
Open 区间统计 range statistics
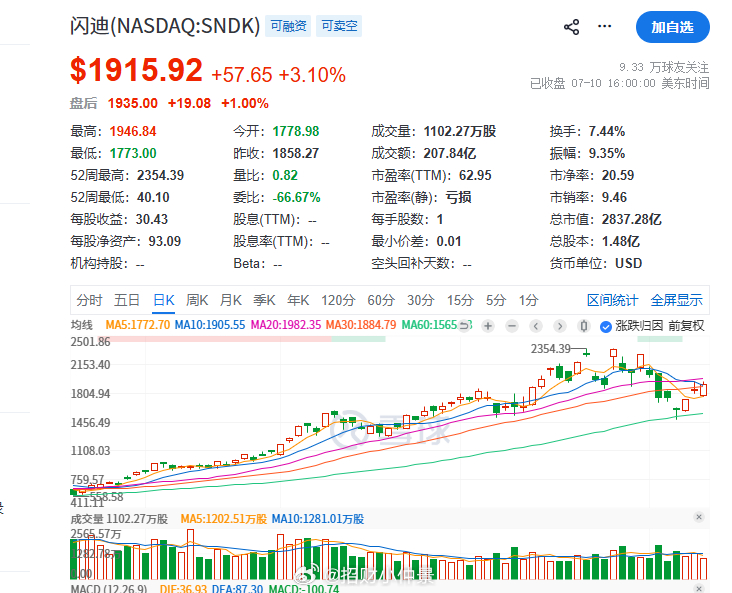click(x=612, y=300)
